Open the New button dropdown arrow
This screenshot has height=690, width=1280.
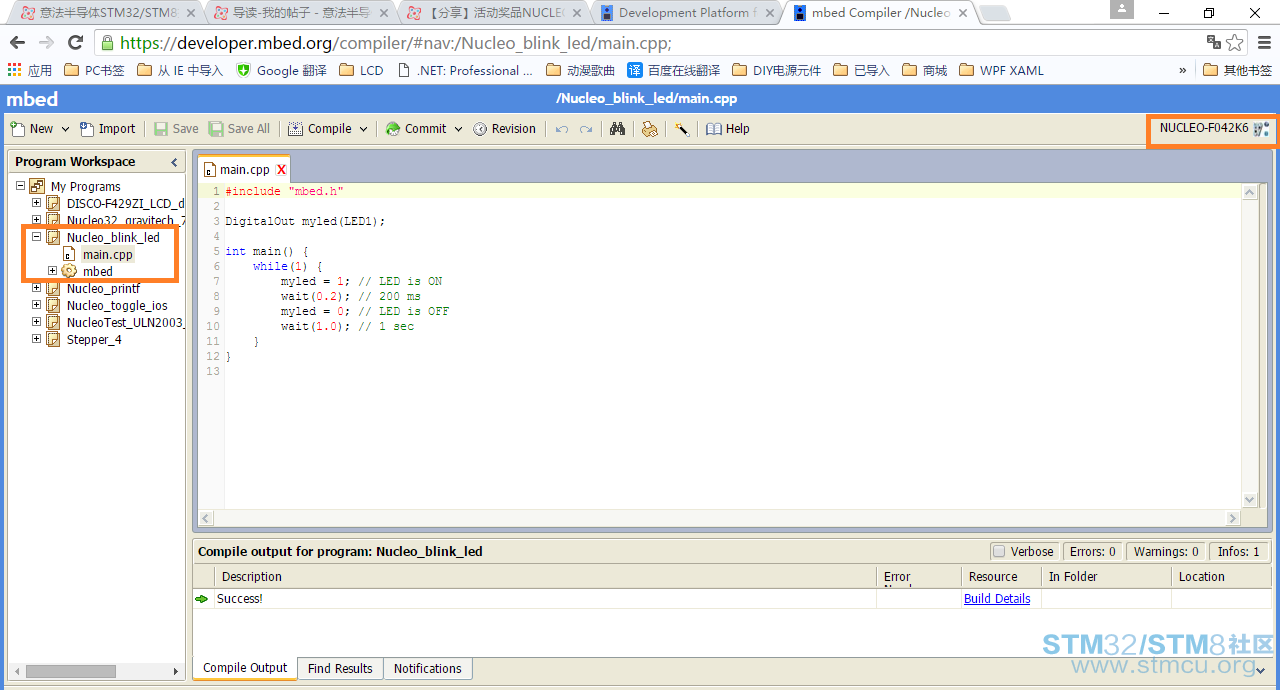click(x=65, y=129)
